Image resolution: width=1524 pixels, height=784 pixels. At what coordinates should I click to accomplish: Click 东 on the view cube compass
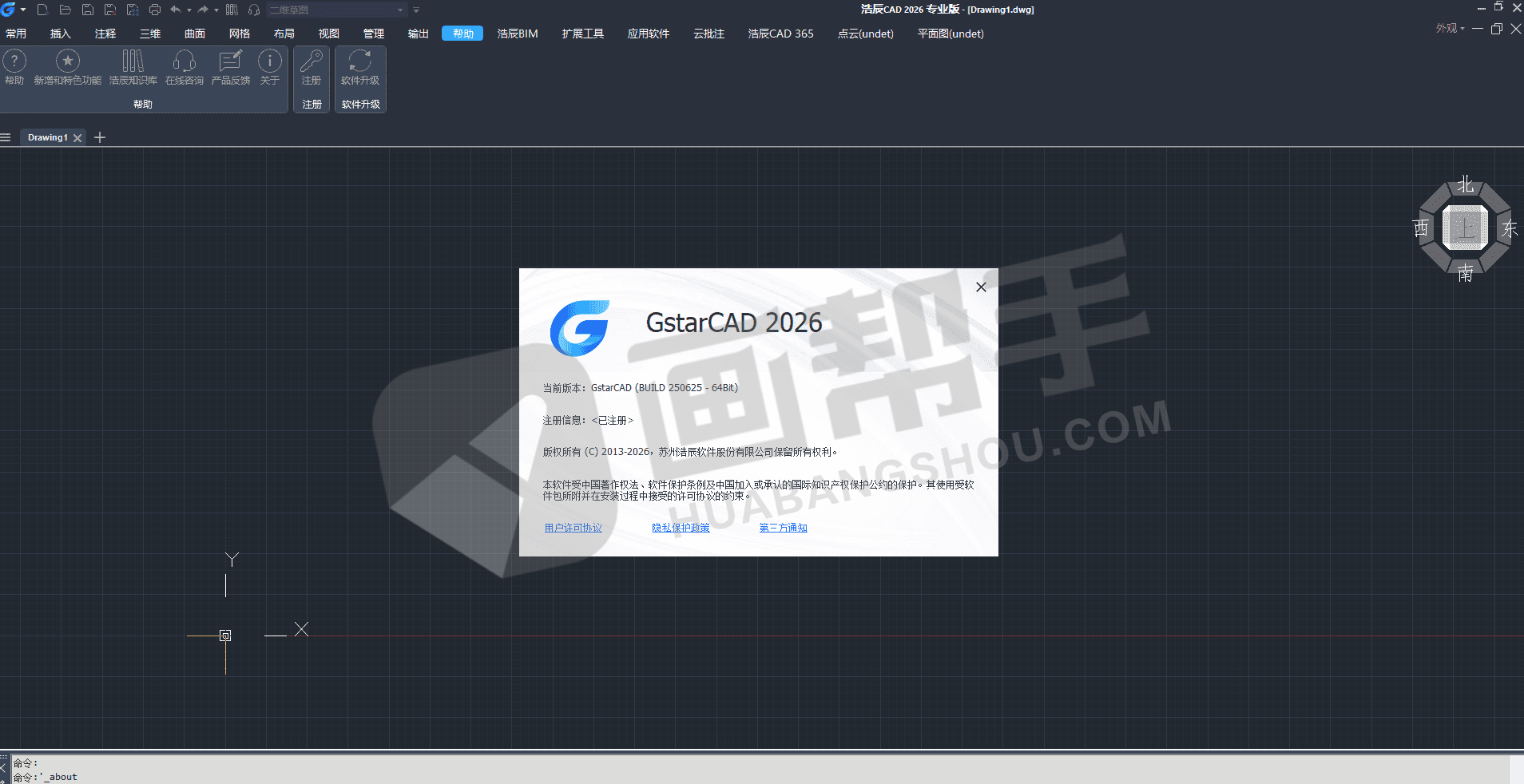[1510, 228]
